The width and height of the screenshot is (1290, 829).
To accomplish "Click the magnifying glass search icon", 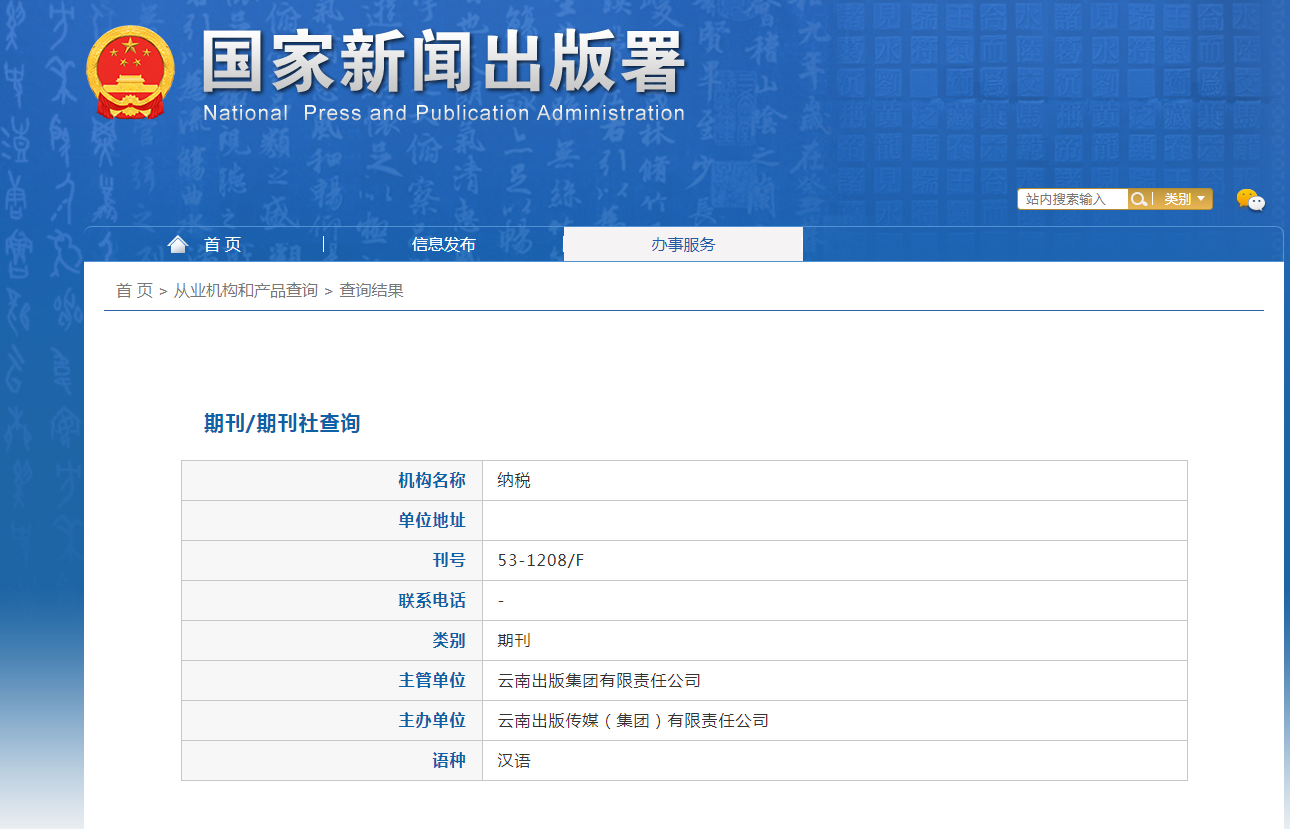I will point(1139,199).
